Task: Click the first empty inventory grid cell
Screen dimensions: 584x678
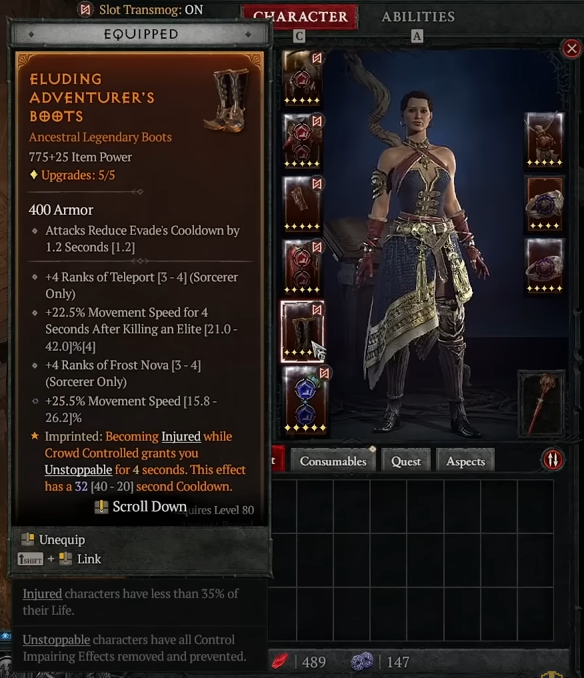Action: click(284, 506)
